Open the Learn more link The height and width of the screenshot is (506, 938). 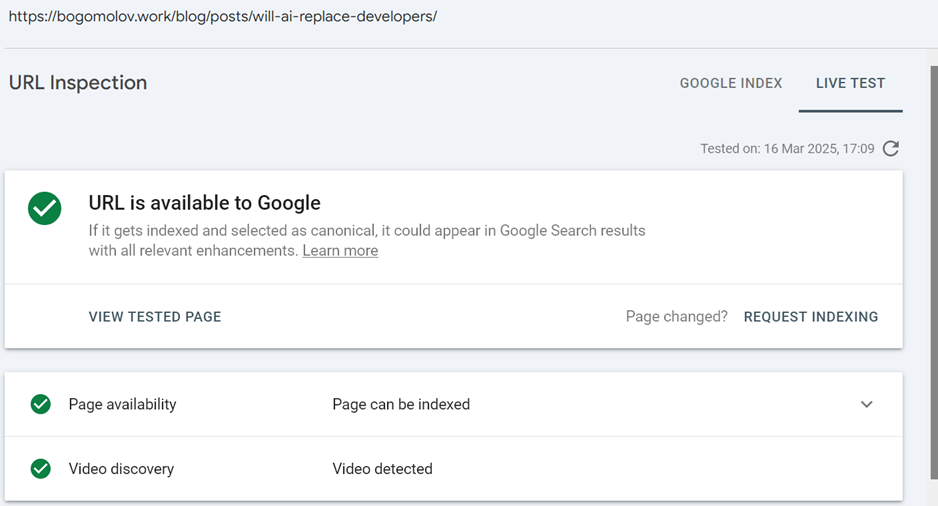[340, 251]
